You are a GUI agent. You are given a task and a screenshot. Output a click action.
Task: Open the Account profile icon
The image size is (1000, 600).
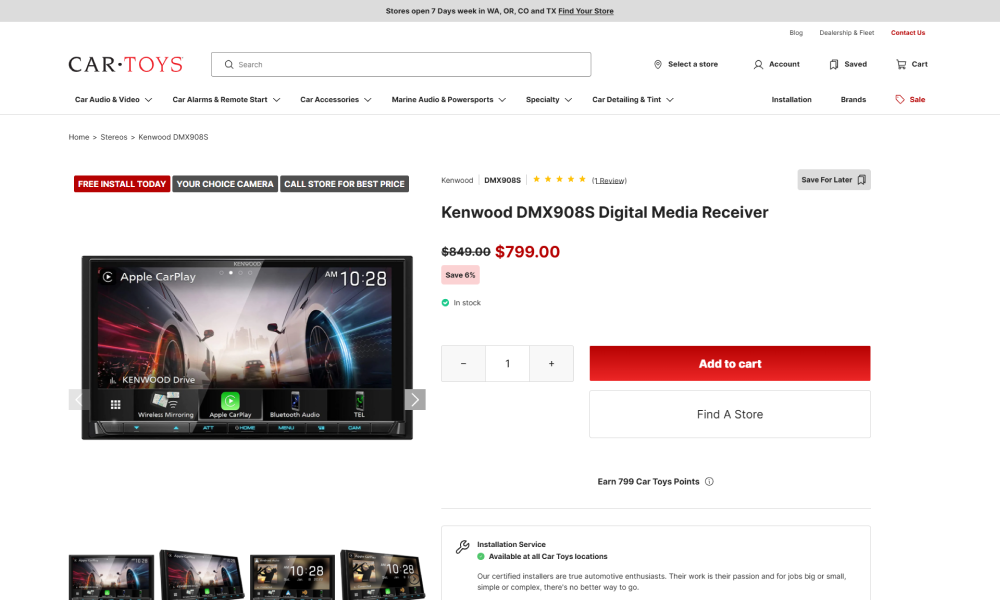coord(758,64)
